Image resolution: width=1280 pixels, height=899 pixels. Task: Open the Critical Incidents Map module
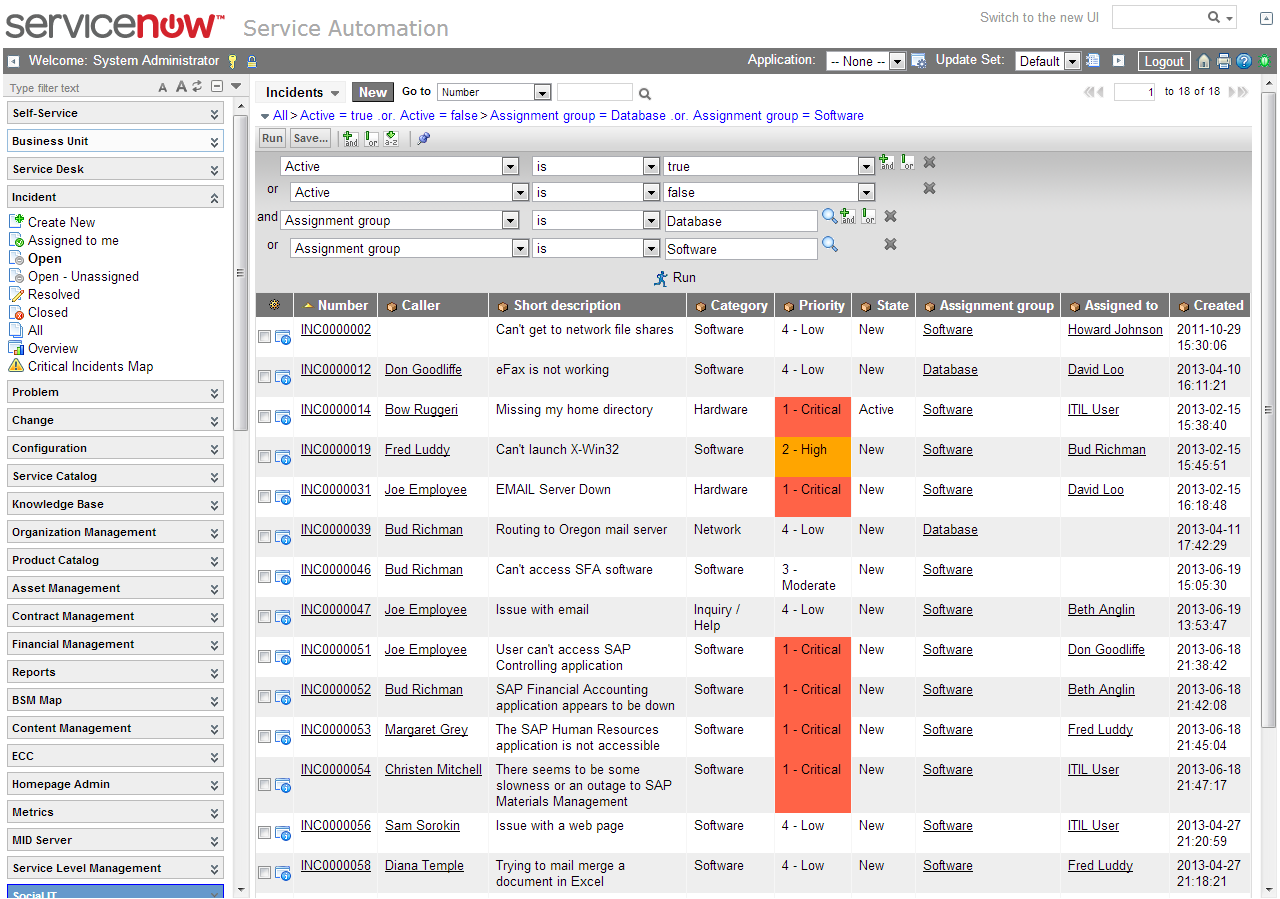click(x=91, y=366)
